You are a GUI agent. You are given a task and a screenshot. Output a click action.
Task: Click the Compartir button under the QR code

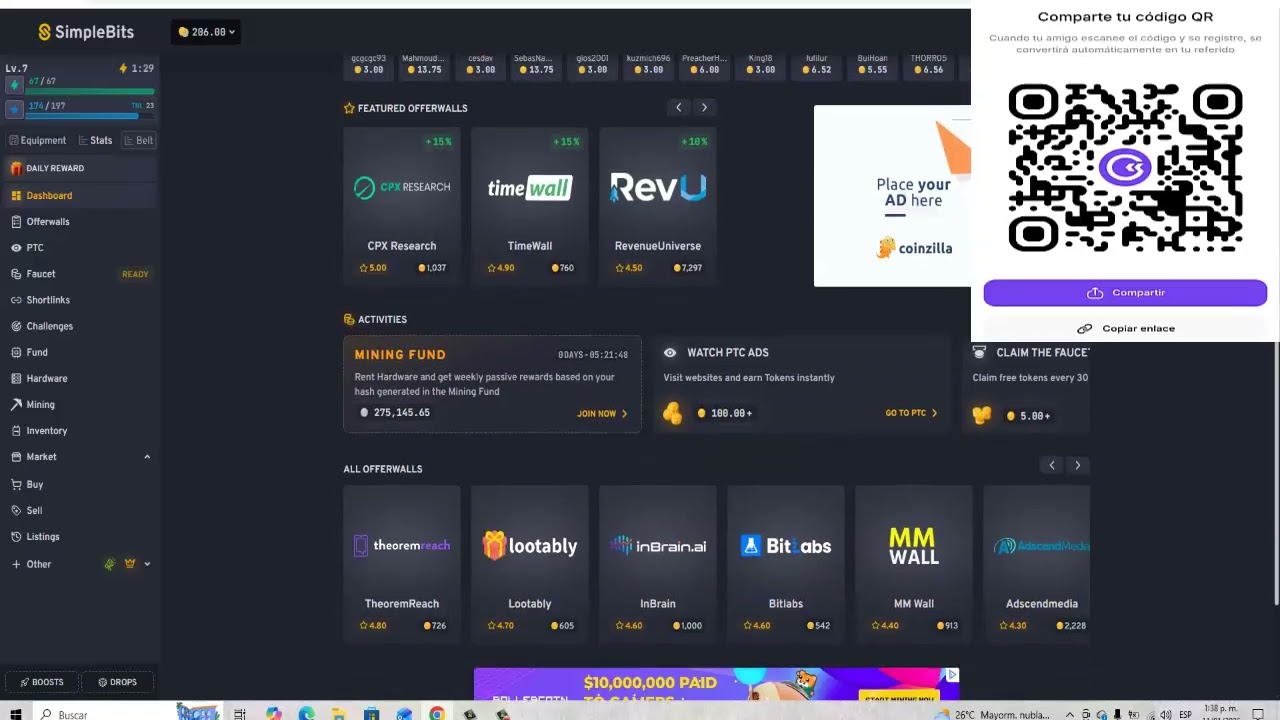point(1125,293)
